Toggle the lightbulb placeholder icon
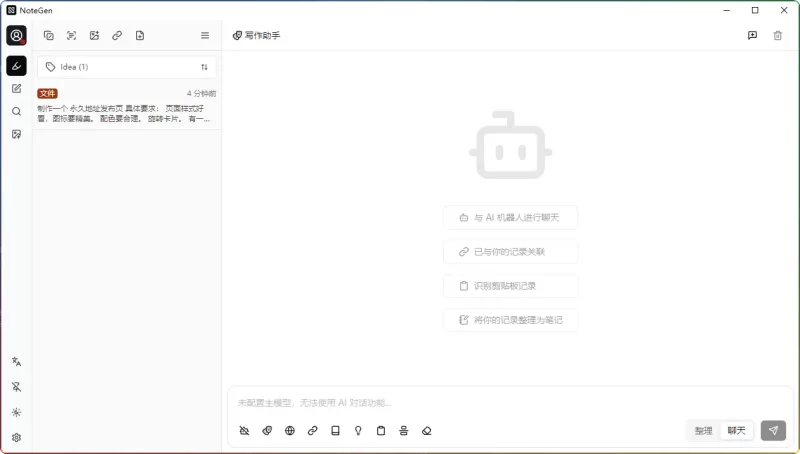This screenshot has height=454, width=800. click(x=358, y=431)
